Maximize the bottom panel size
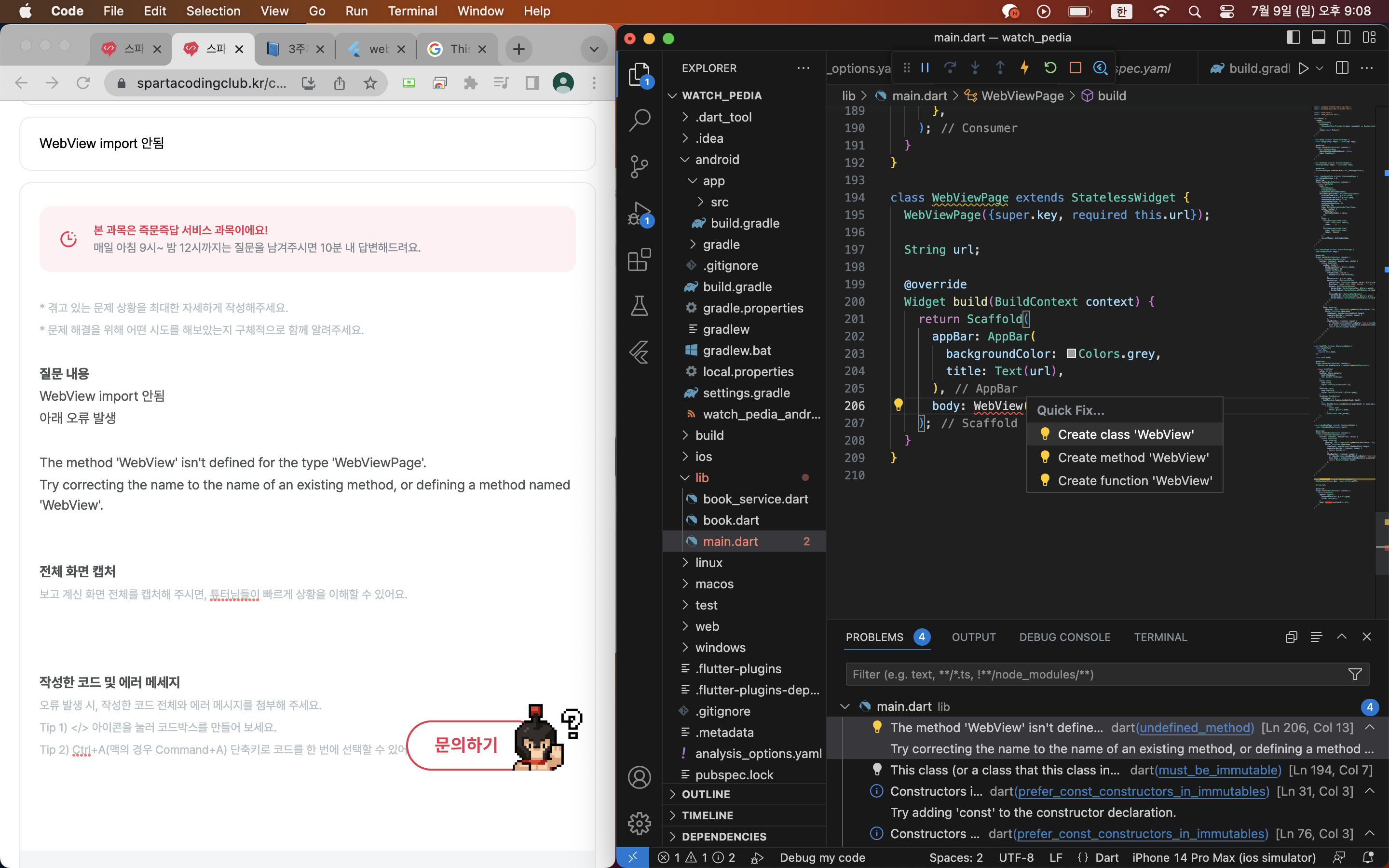 pyautogui.click(x=1341, y=637)
